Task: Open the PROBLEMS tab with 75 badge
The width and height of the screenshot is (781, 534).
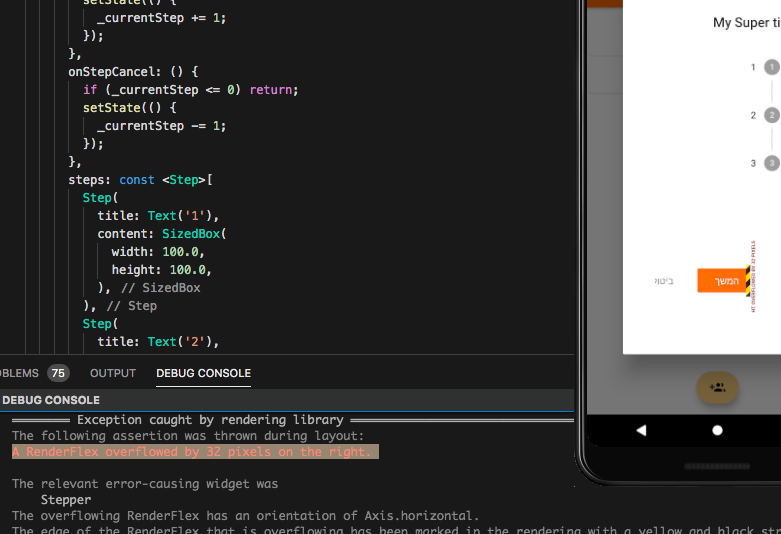Action: coord(34,373)
